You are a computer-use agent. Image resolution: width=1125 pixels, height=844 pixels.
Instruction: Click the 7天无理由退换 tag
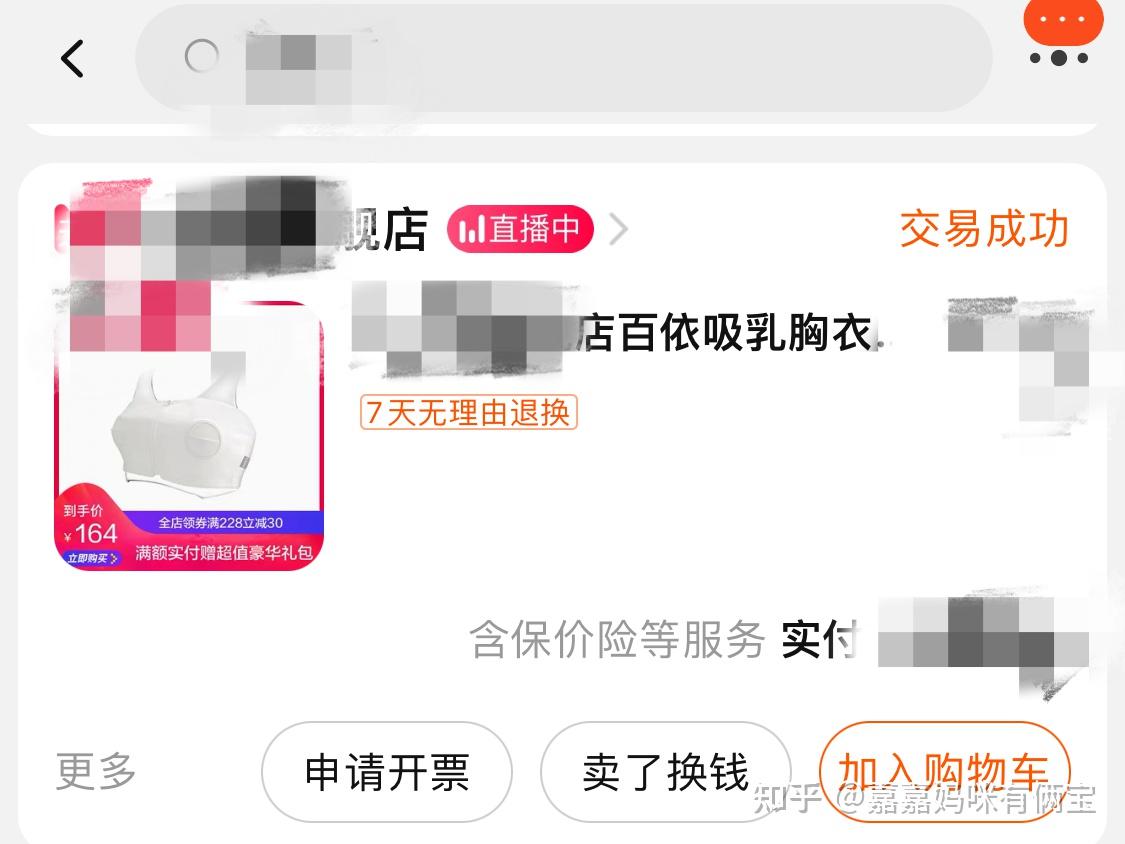pos(469,413)
